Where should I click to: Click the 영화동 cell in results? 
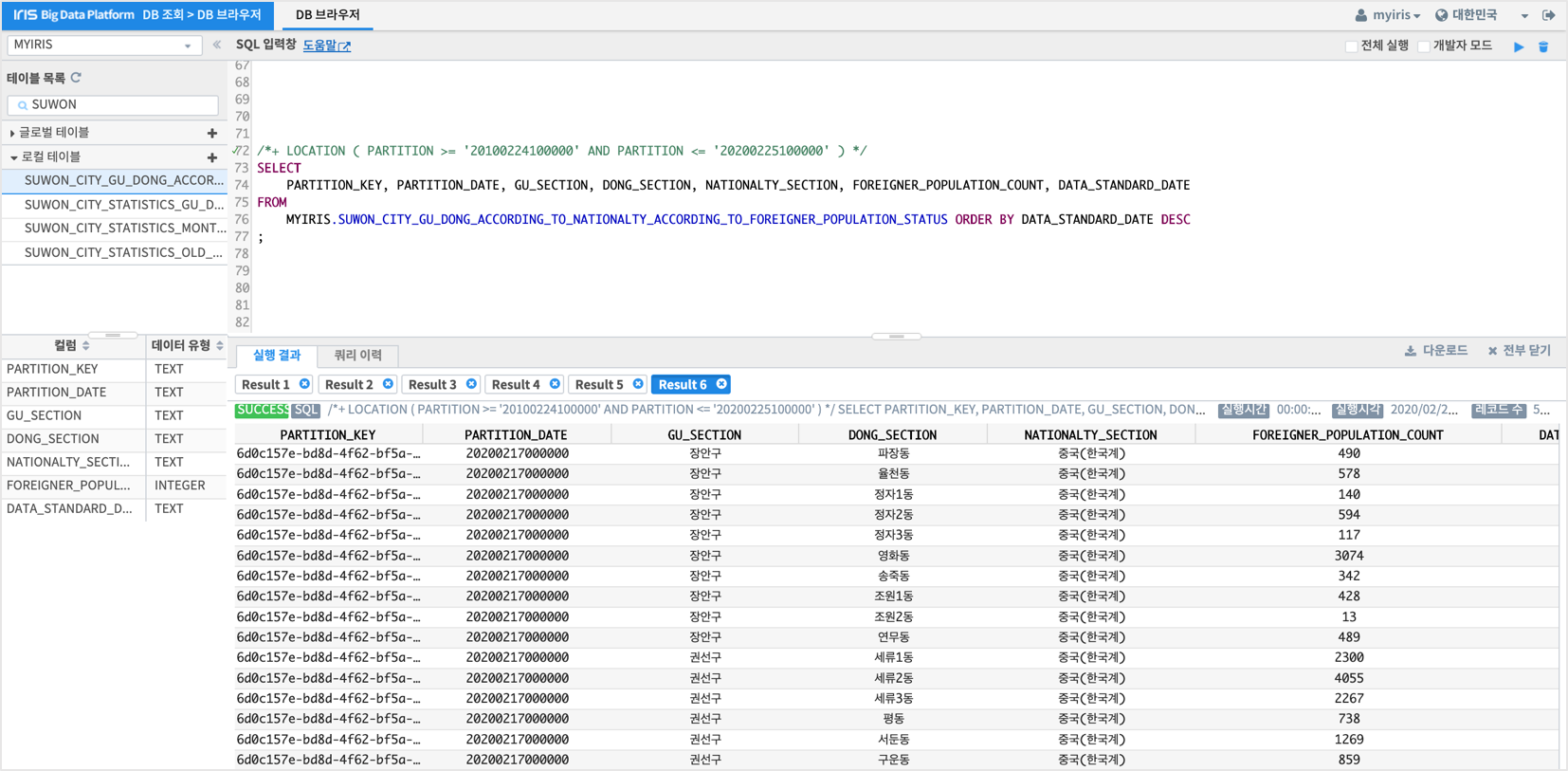[893, 556]
